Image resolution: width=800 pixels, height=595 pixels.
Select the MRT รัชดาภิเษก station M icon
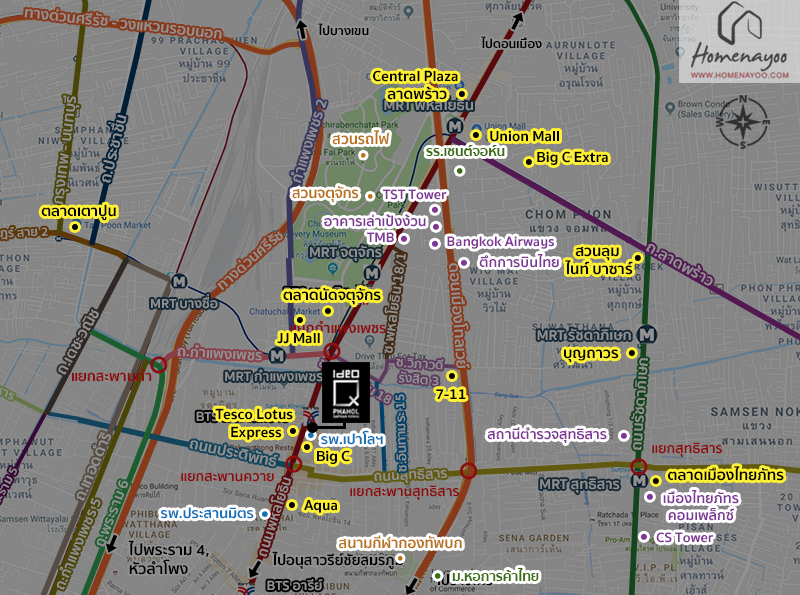point(647,335)
